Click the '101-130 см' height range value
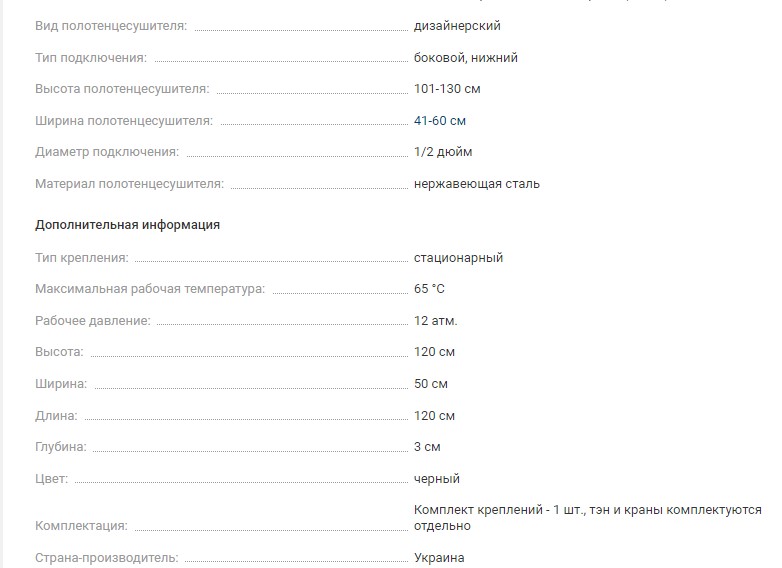Image resolution: width=782 pixels, height=568 pixels. (x=447, y=89)
